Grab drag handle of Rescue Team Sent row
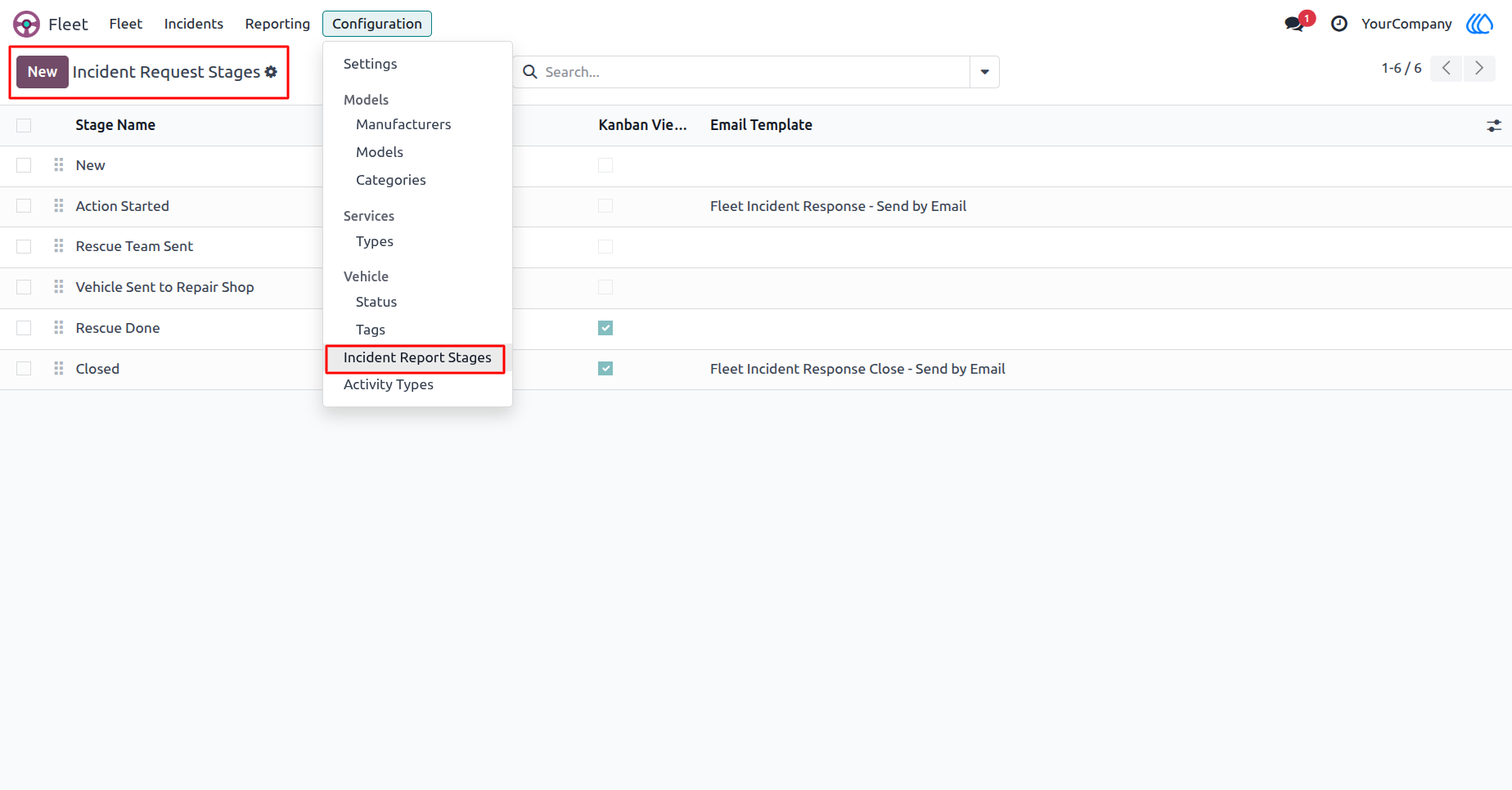Image resolution: width=1512 pixels, height=790 pixels. click(59, 245)
